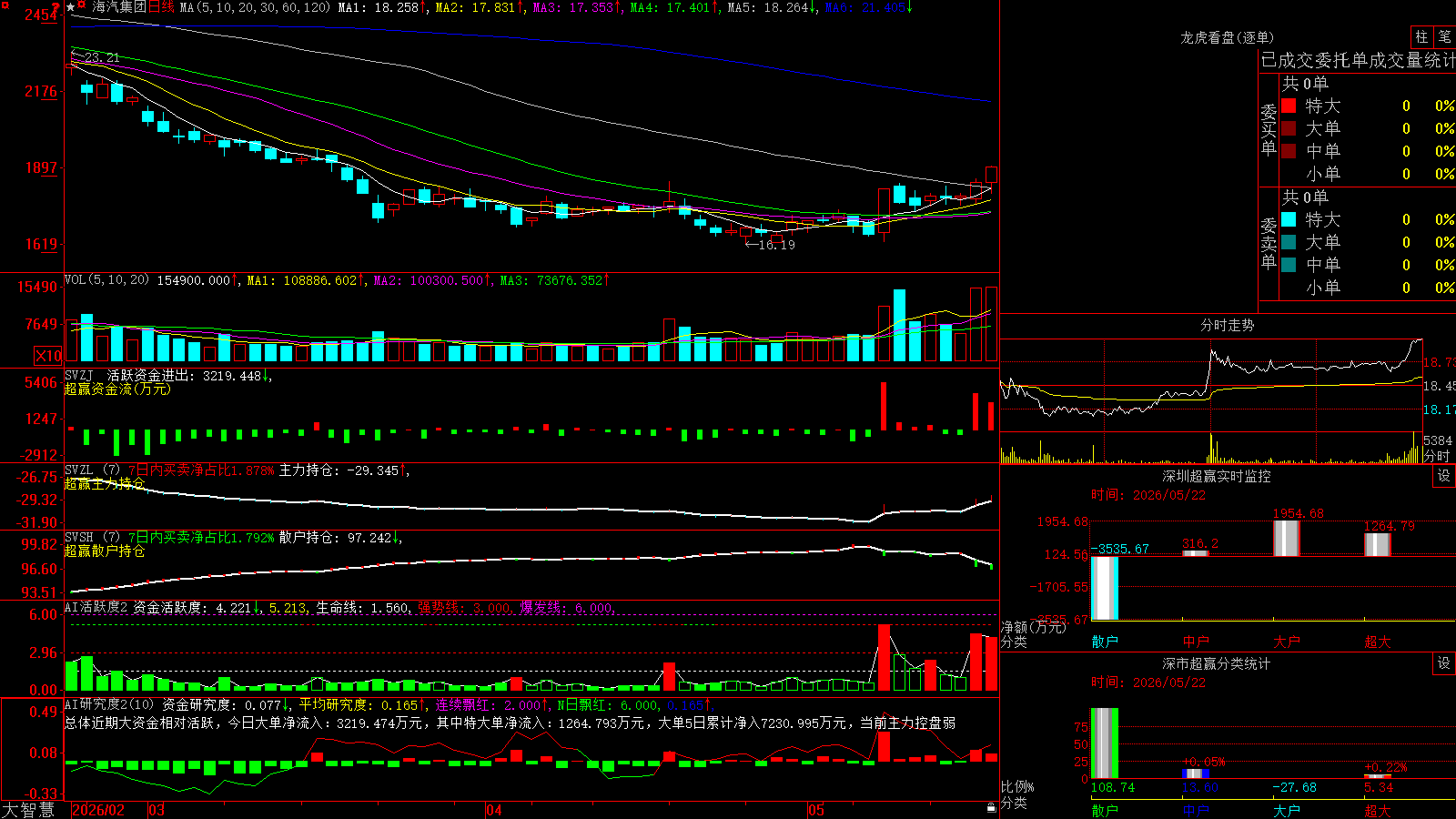Click the teal 中单 sell order swatch
The width and height of the screenshot is (1456, 819).
(x=1289, y=265)
